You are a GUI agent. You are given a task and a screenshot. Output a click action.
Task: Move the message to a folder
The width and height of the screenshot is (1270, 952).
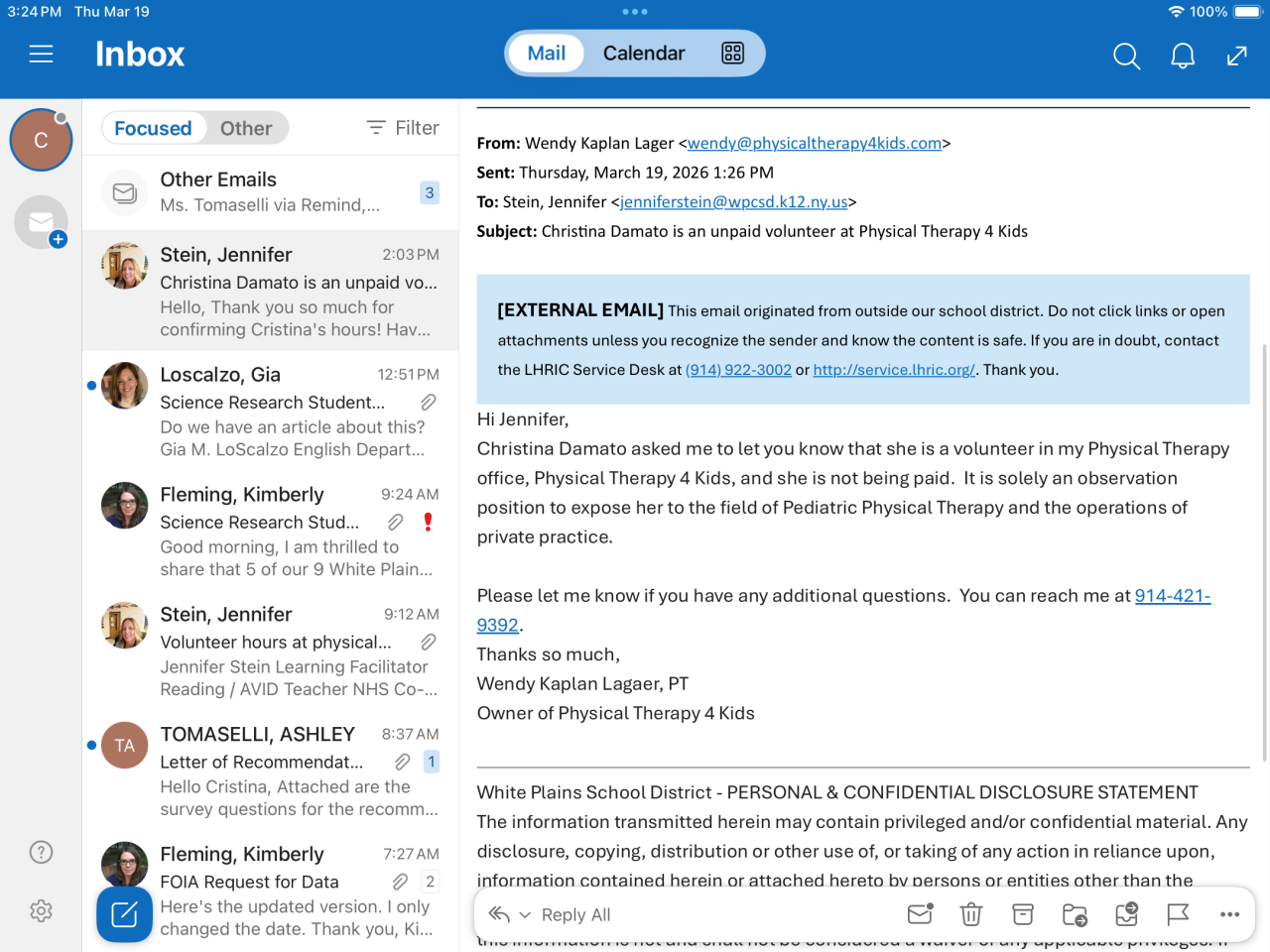tap(1075, 914)
